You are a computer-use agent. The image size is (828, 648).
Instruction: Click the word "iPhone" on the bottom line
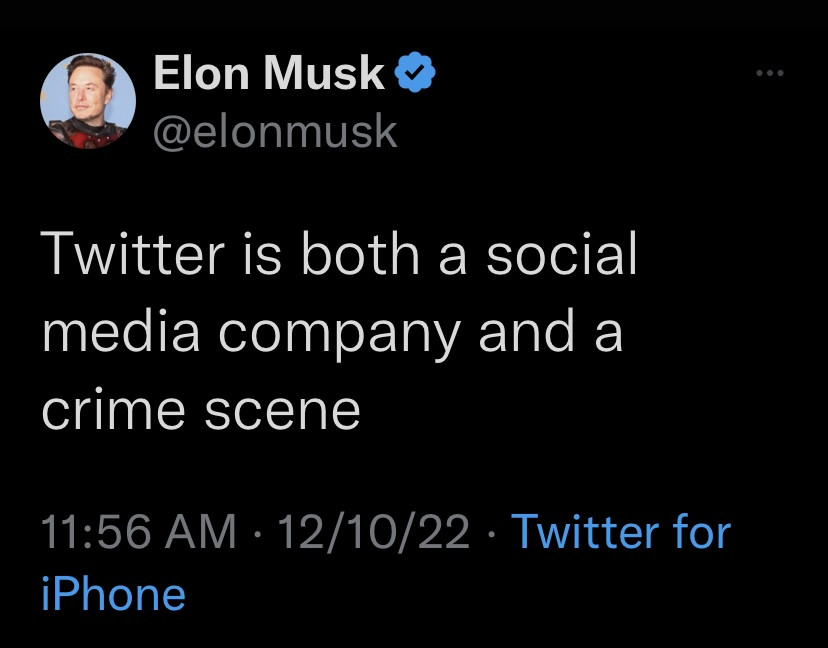click(x=114, y=594)
